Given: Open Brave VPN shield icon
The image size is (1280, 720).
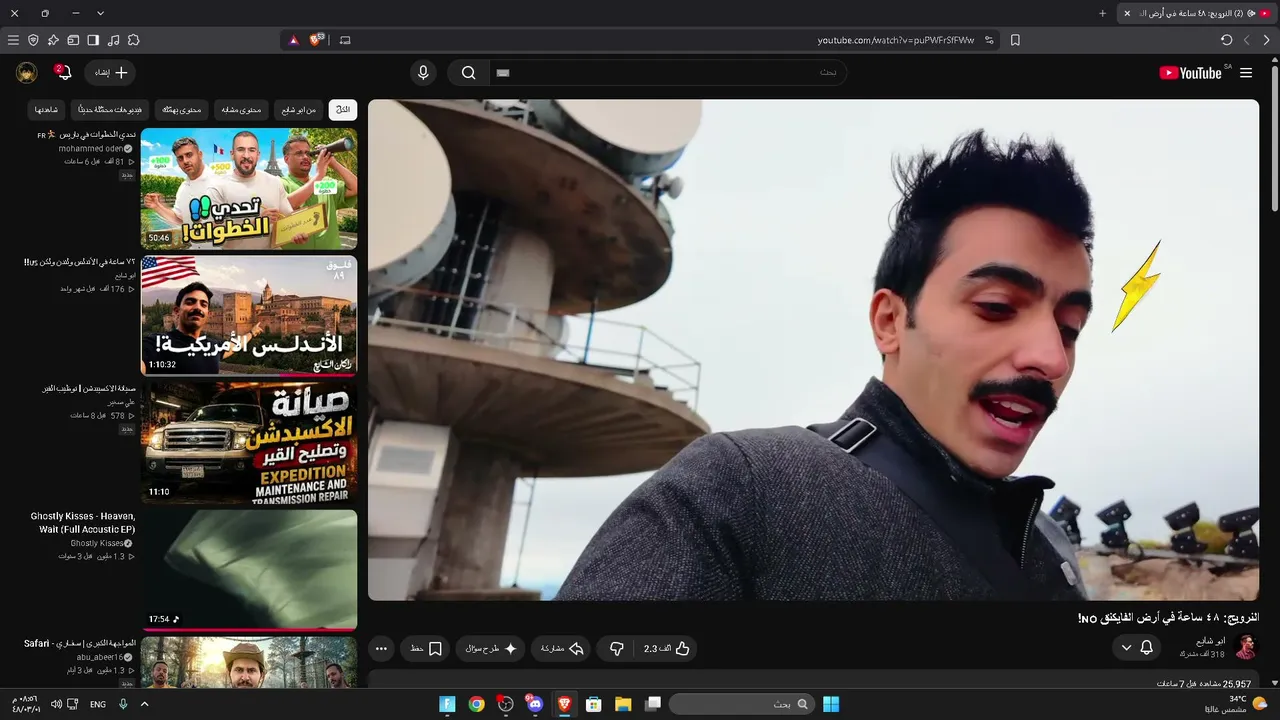Looking at the screenshot, I should pos(33,40).
